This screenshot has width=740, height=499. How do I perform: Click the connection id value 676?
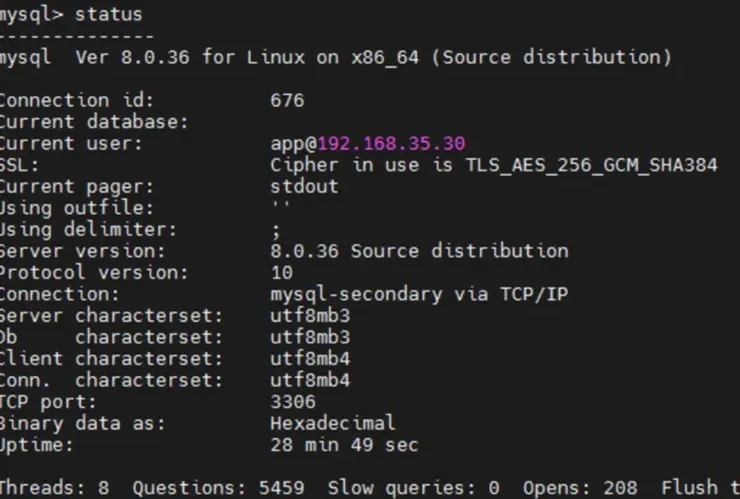[287, 100]
